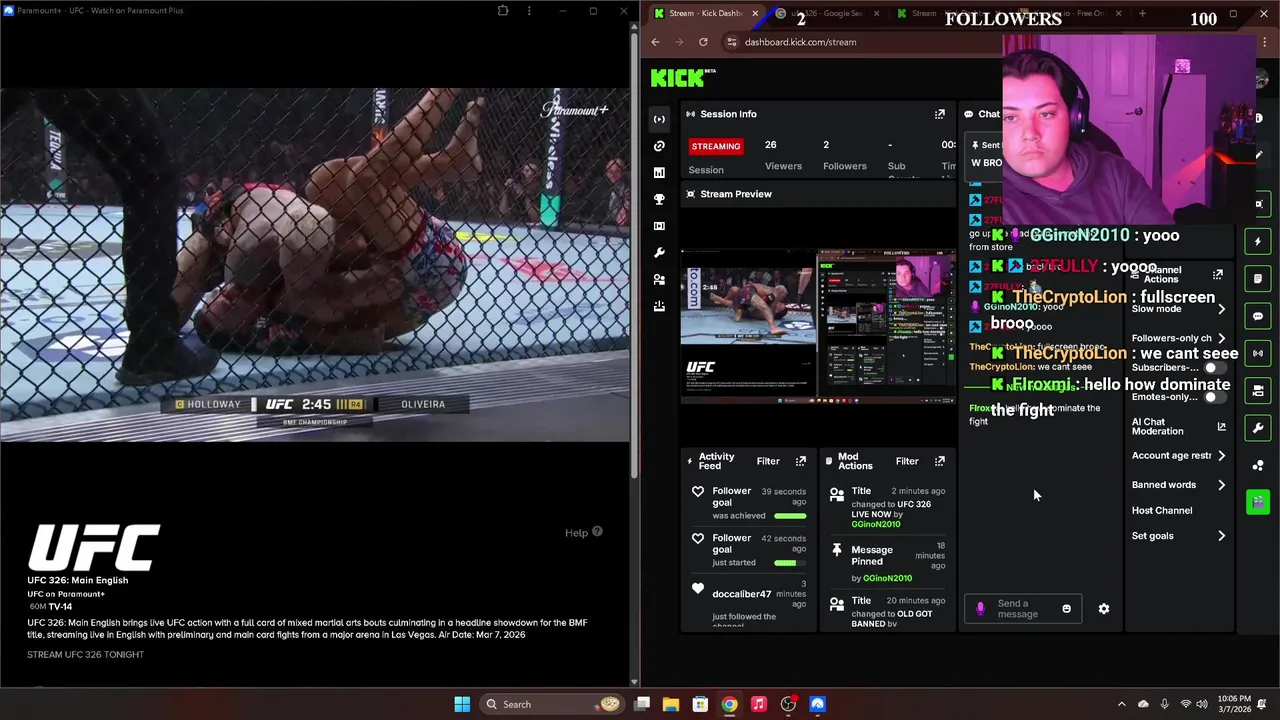Open AI Chat Moderation external link icon
Screen dimensions: 1280x720
[1221, 427]
